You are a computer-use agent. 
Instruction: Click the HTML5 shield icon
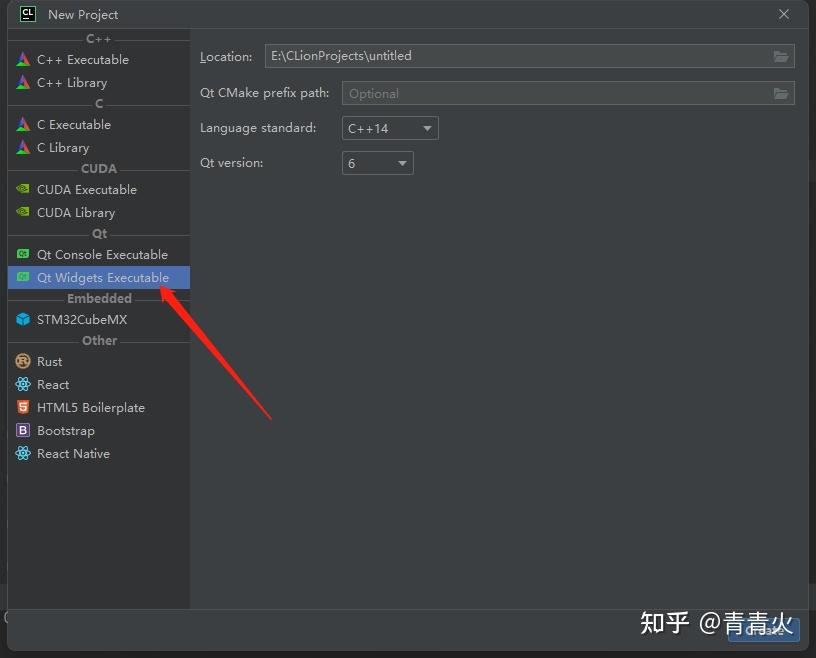click(23, 407)
